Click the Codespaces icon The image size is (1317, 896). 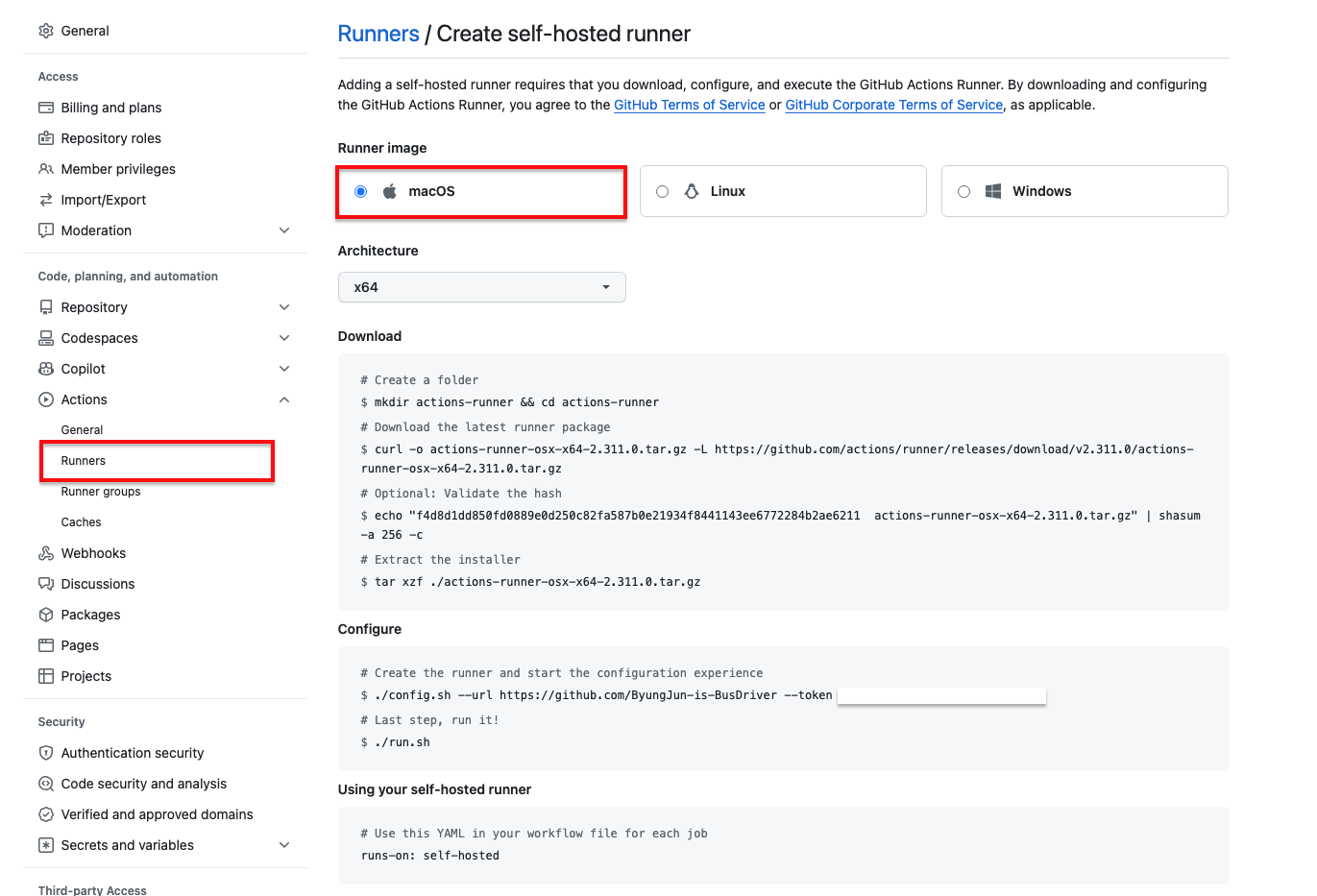coord(46,338)
